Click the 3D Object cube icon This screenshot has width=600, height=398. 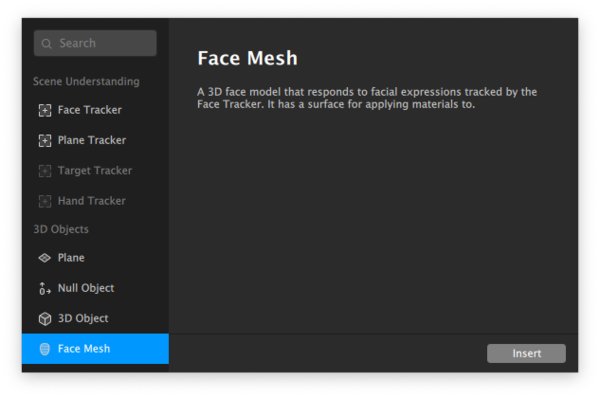click(x=45, y=318)
